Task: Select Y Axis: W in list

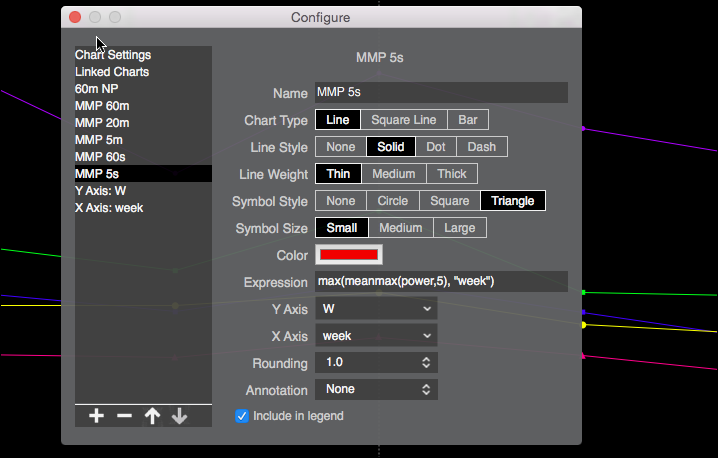Action: tap(143, 191)
